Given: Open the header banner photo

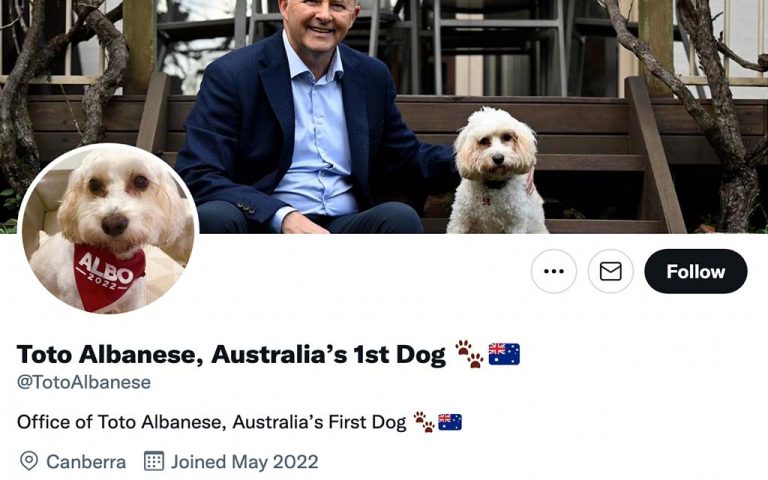Looking at the screenshot, I should point(384,117).
